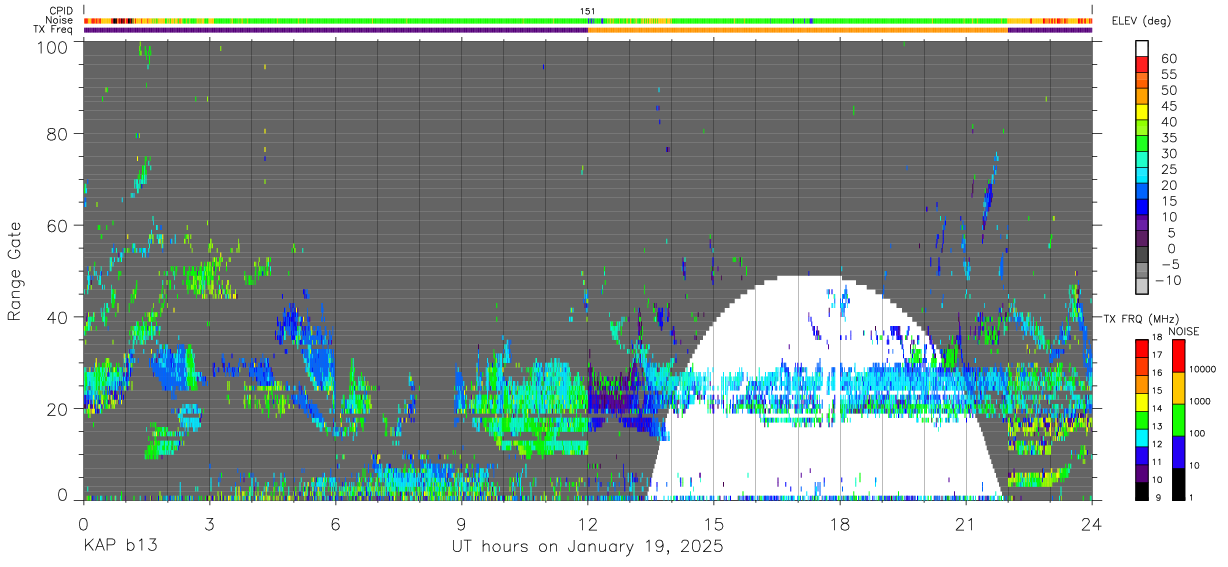Screen dimensions: 1228x567
Task: Click the 12 hour tick on UT axis
Action: point(588,523)
